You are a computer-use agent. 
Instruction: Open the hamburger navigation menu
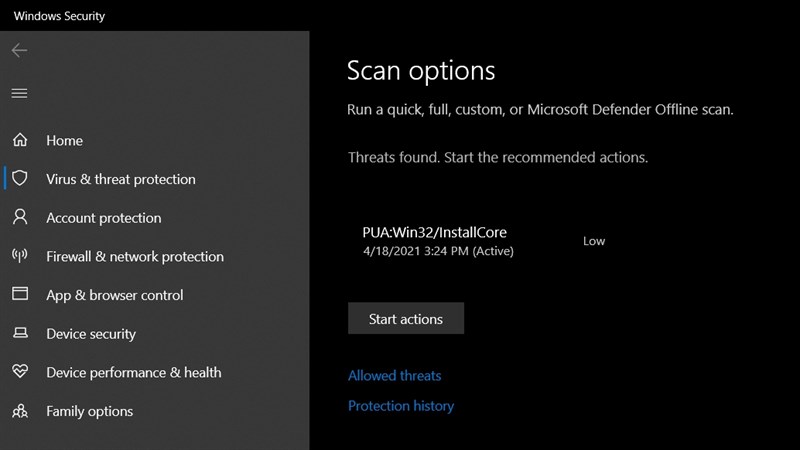(19, 93)
